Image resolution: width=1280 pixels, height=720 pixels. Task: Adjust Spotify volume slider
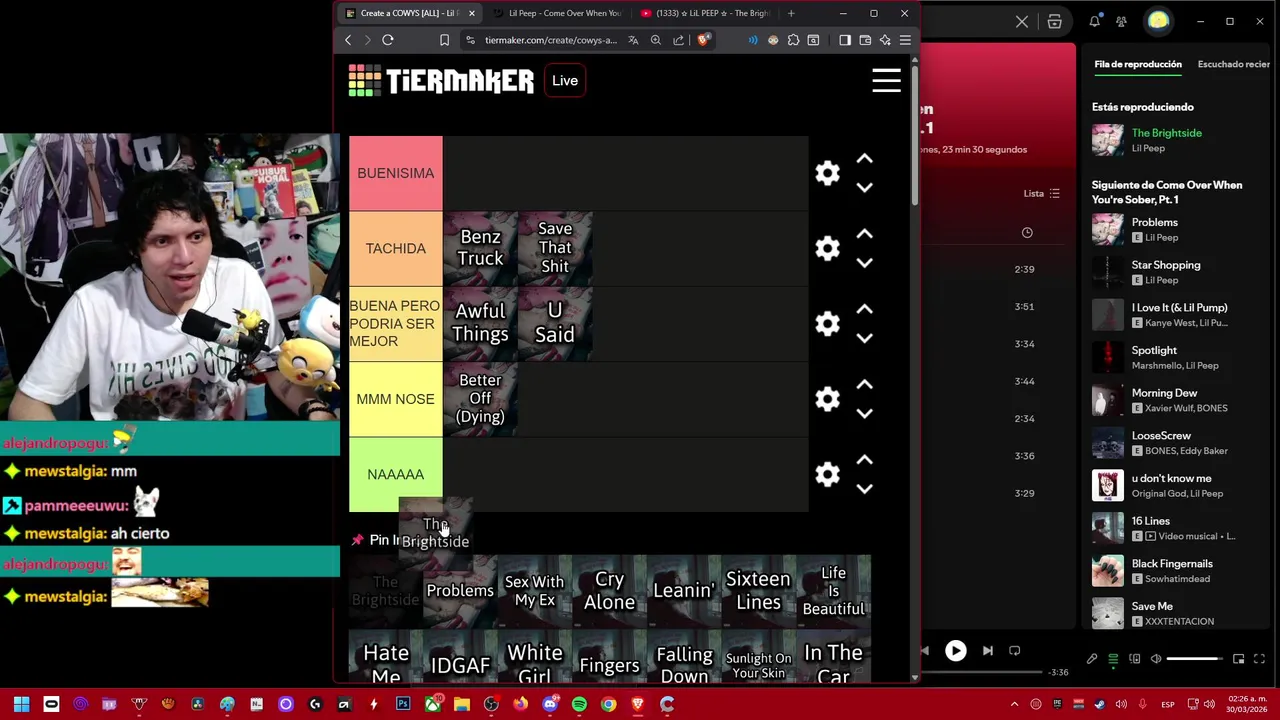click(x=1194, y=659)
